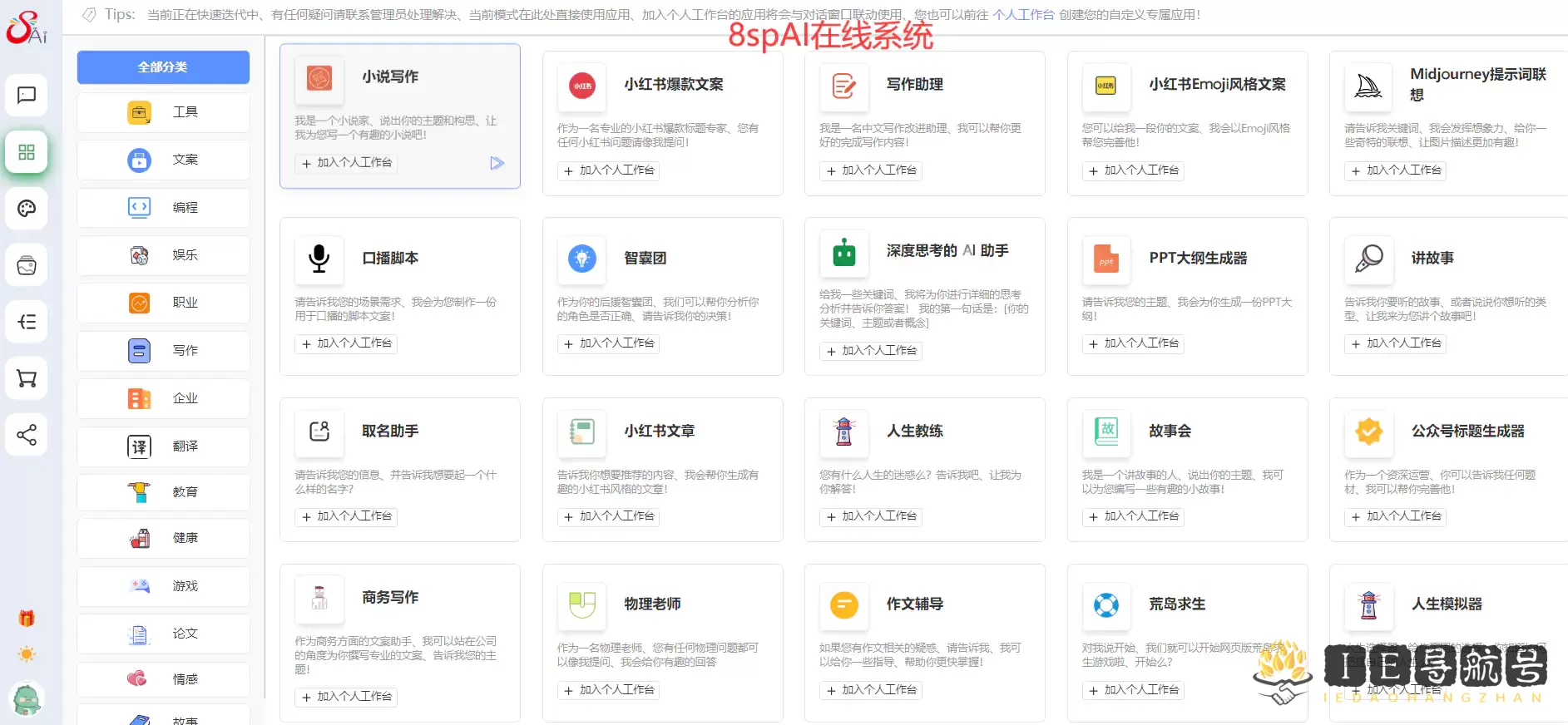The height and width of the screenshot is (725, 1568).
Task: Open the user avatar at sidebar bottom
Action: click(x=27, y=699)
